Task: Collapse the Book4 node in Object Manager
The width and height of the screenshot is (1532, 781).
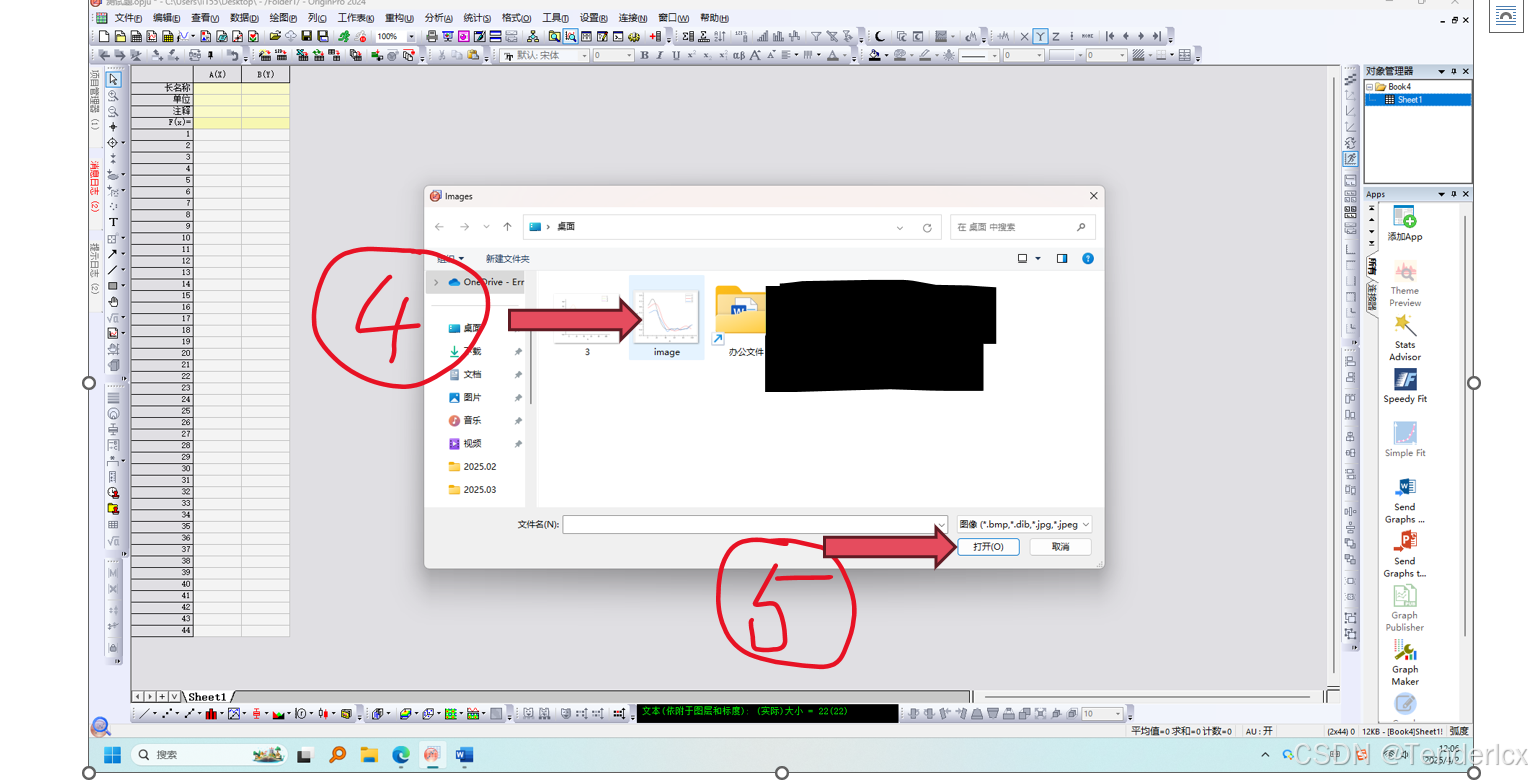Action: 1370,87
